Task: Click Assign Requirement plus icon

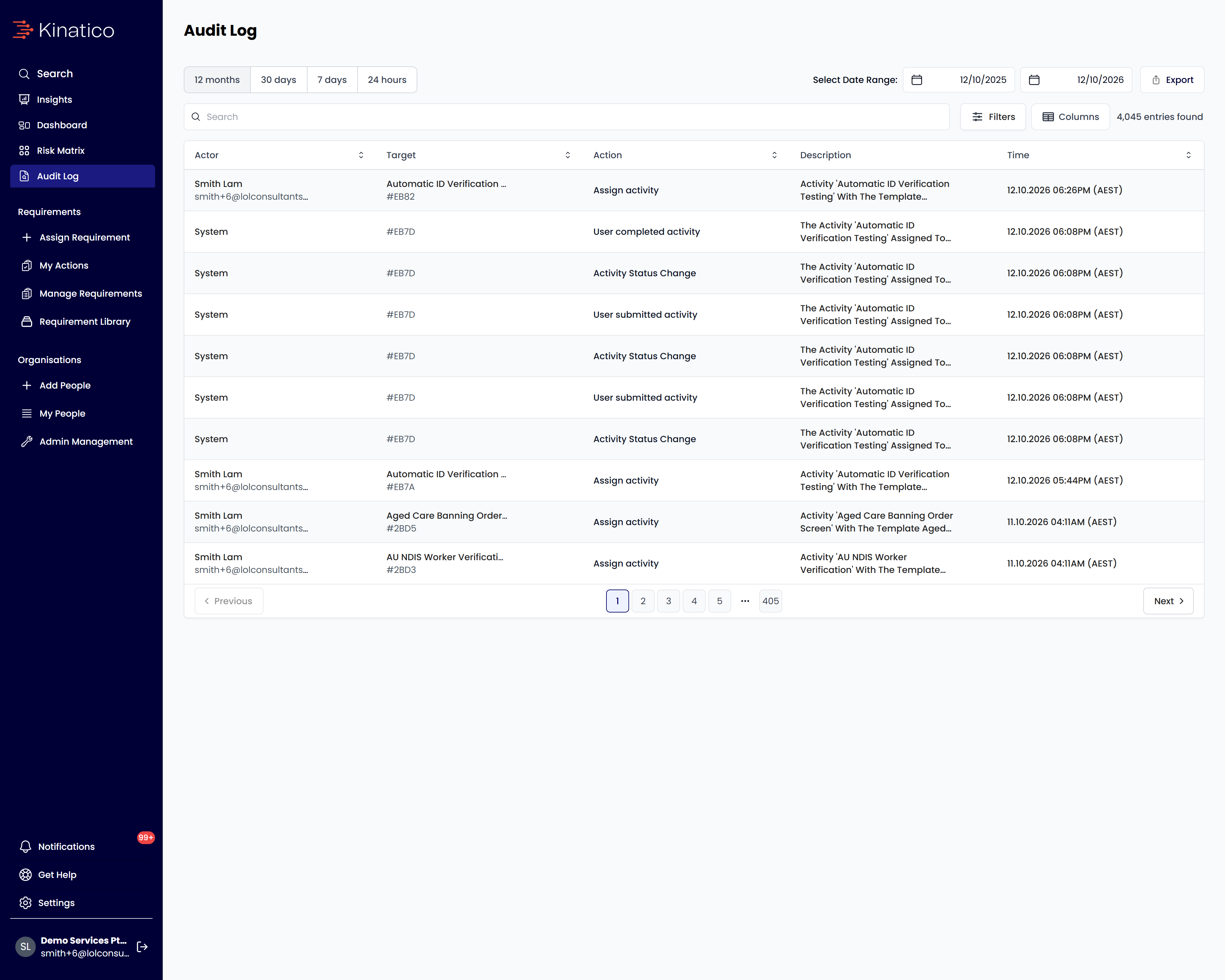Action: click(27, 237)
